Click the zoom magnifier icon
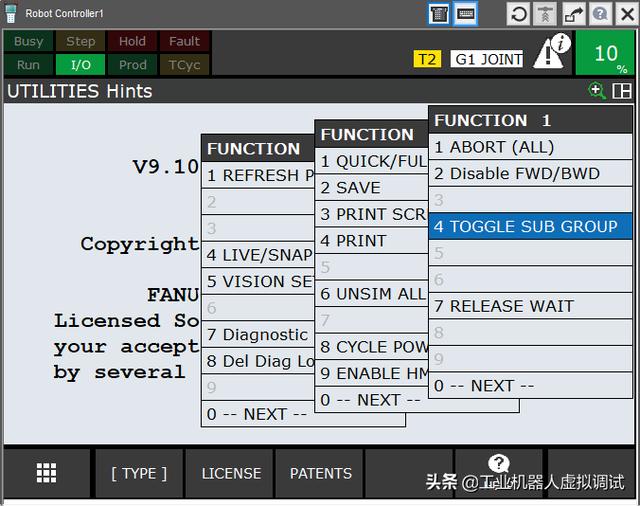Viewport: 640px width, 506px height. (x=597, y=91)
